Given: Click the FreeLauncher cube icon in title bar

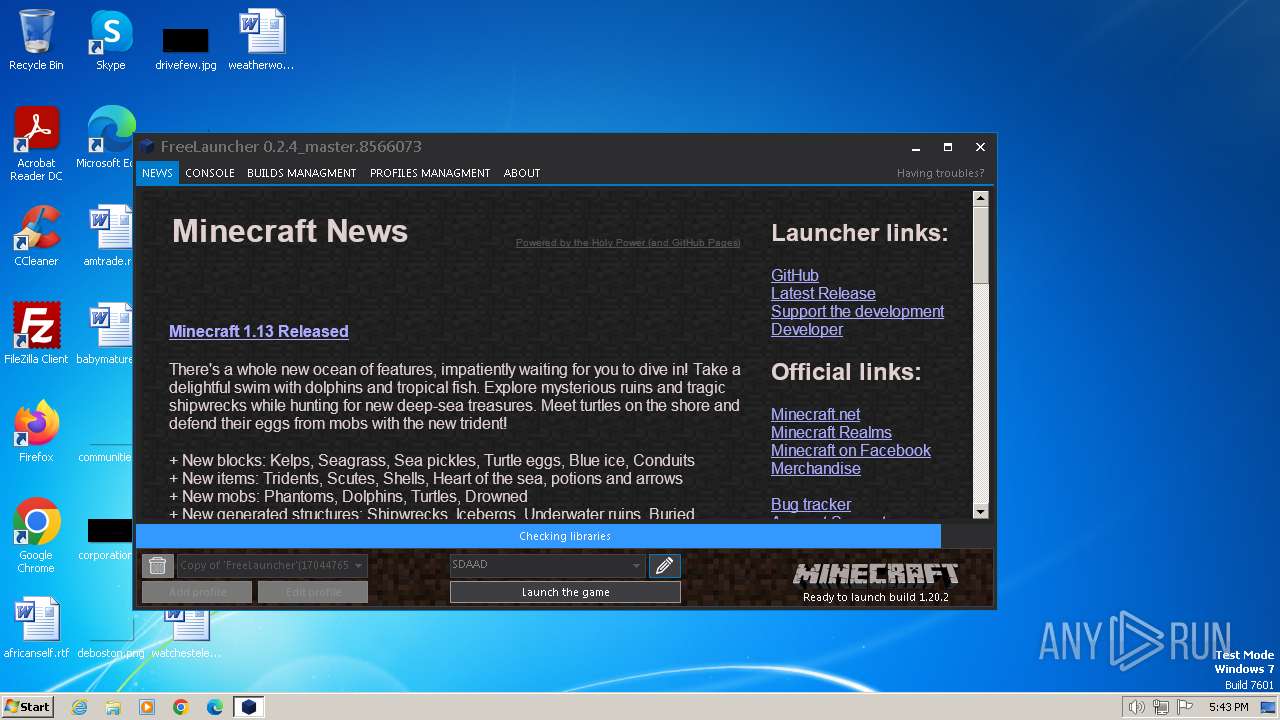Looking at the screenshot, I should point(148,147).
